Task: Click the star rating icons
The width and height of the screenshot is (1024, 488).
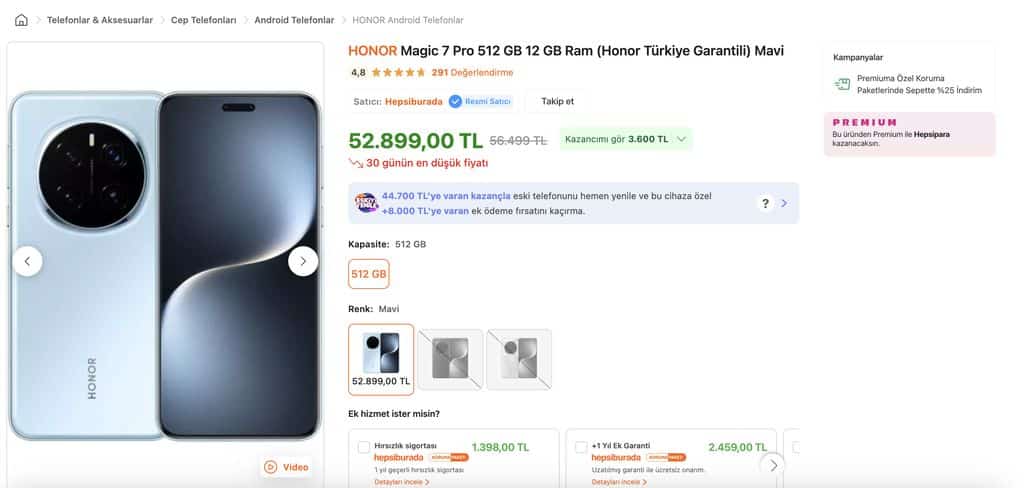Action: coord(398,72)
